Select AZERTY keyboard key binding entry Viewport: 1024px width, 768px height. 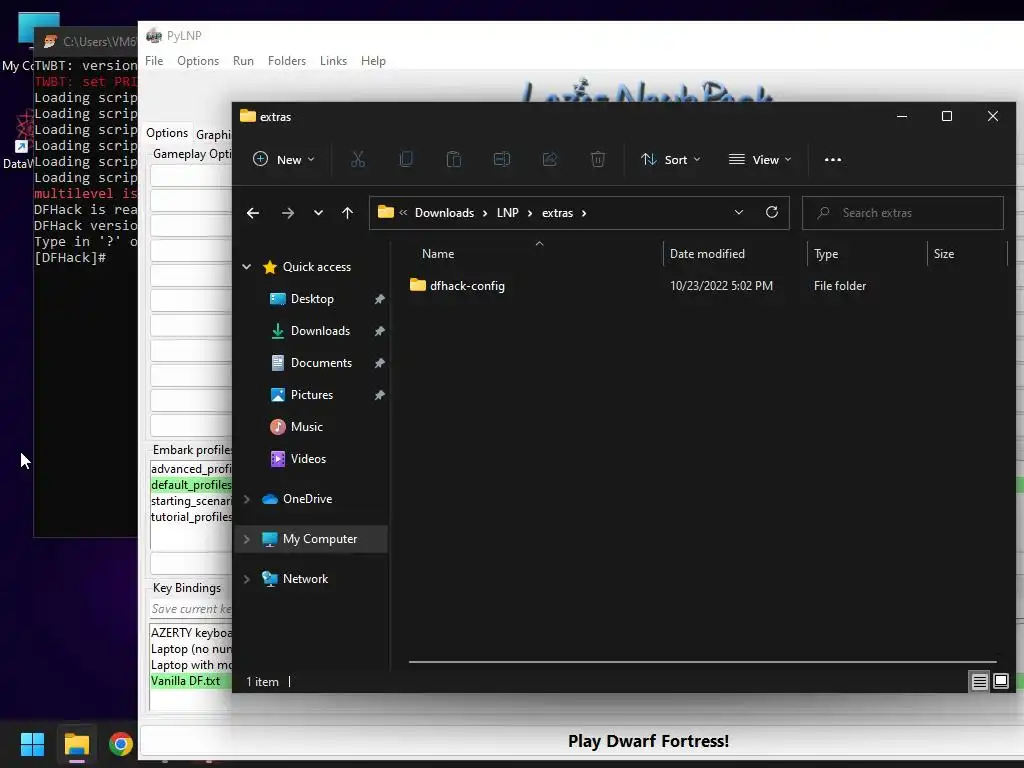pos(191,633)
